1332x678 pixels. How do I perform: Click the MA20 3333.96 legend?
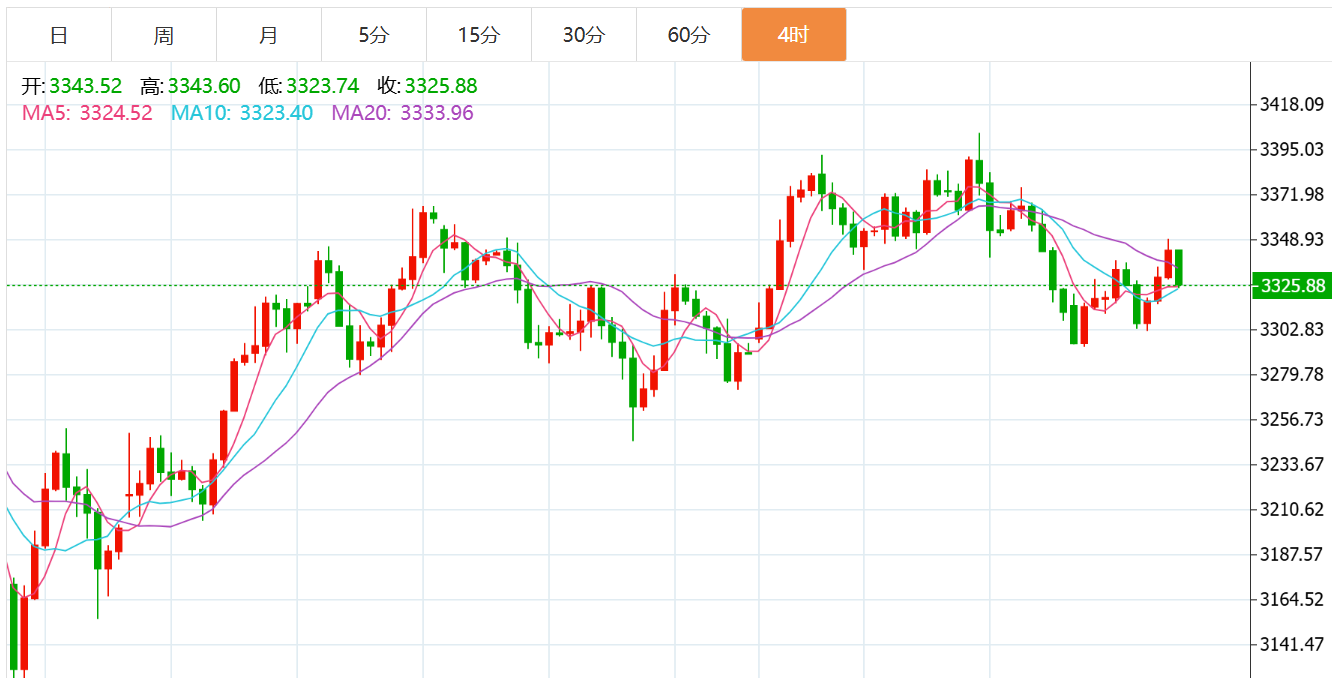(403, 113)
